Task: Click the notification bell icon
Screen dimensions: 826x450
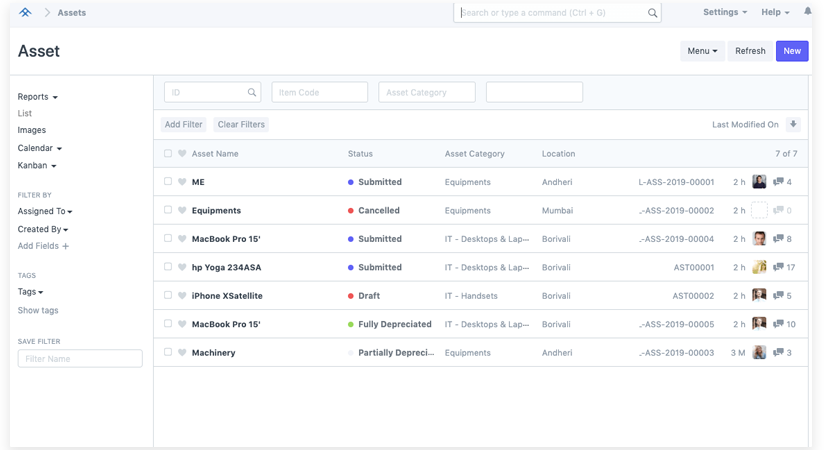Action: (x=808, y=12)
